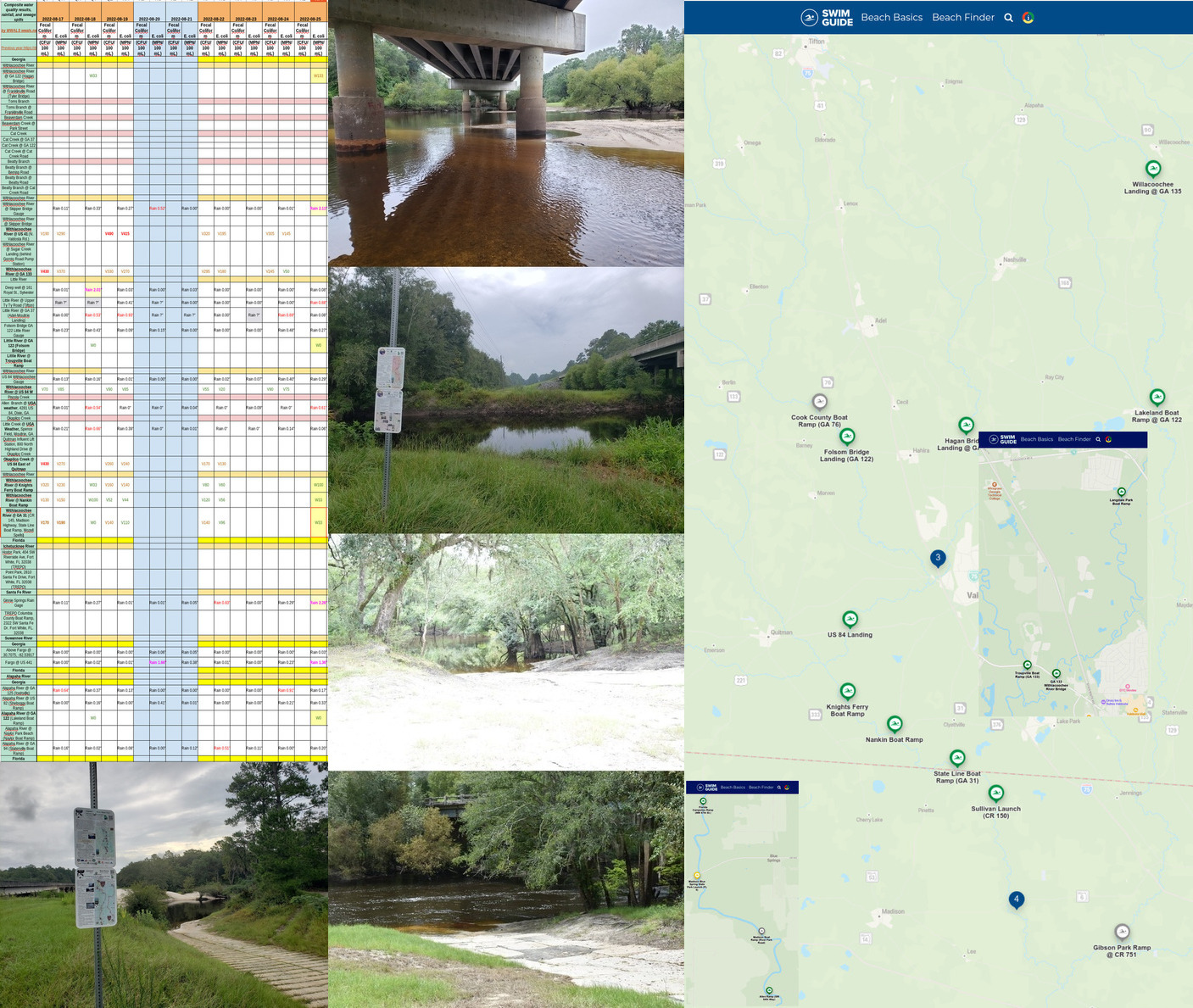Image resolution: width=1193 pixels, height=1008 pixels.
Task: Open Beach Finder in the large map header
Action: [x=963, y=17]
